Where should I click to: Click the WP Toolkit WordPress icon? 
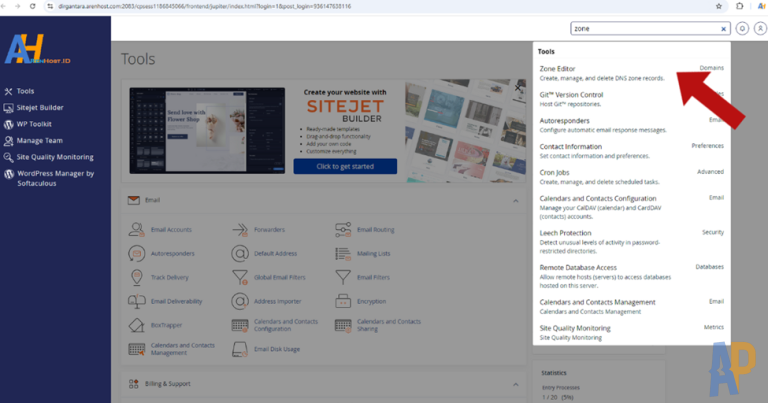(x=8, y=124)
